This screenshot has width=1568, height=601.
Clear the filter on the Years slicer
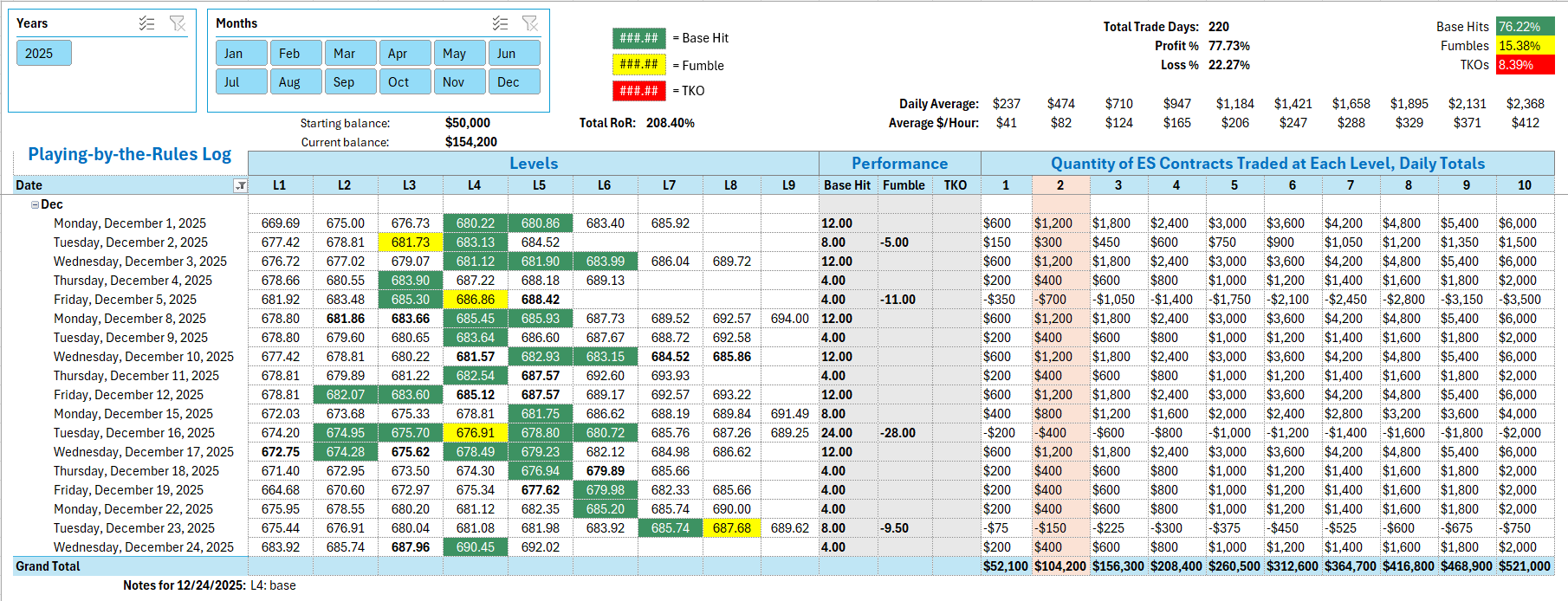point(178,23)
